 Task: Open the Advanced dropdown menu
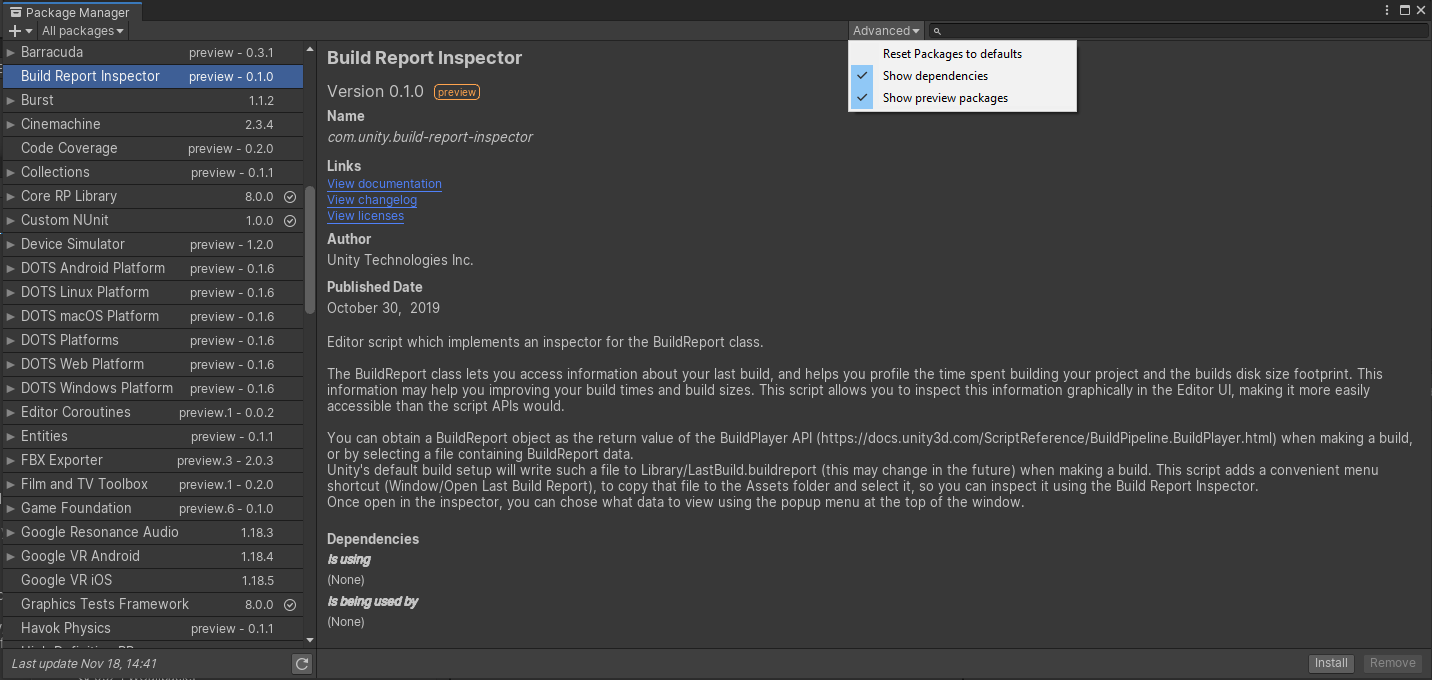886,31
